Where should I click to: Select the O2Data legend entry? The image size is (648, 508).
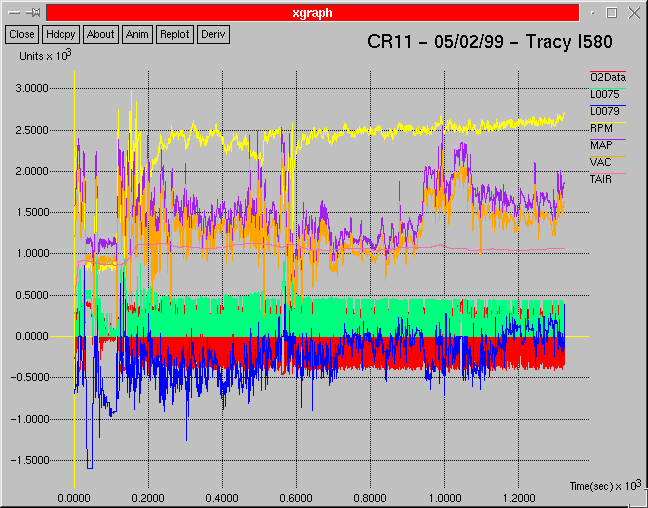pyautogui.click(x=608, y=77)
